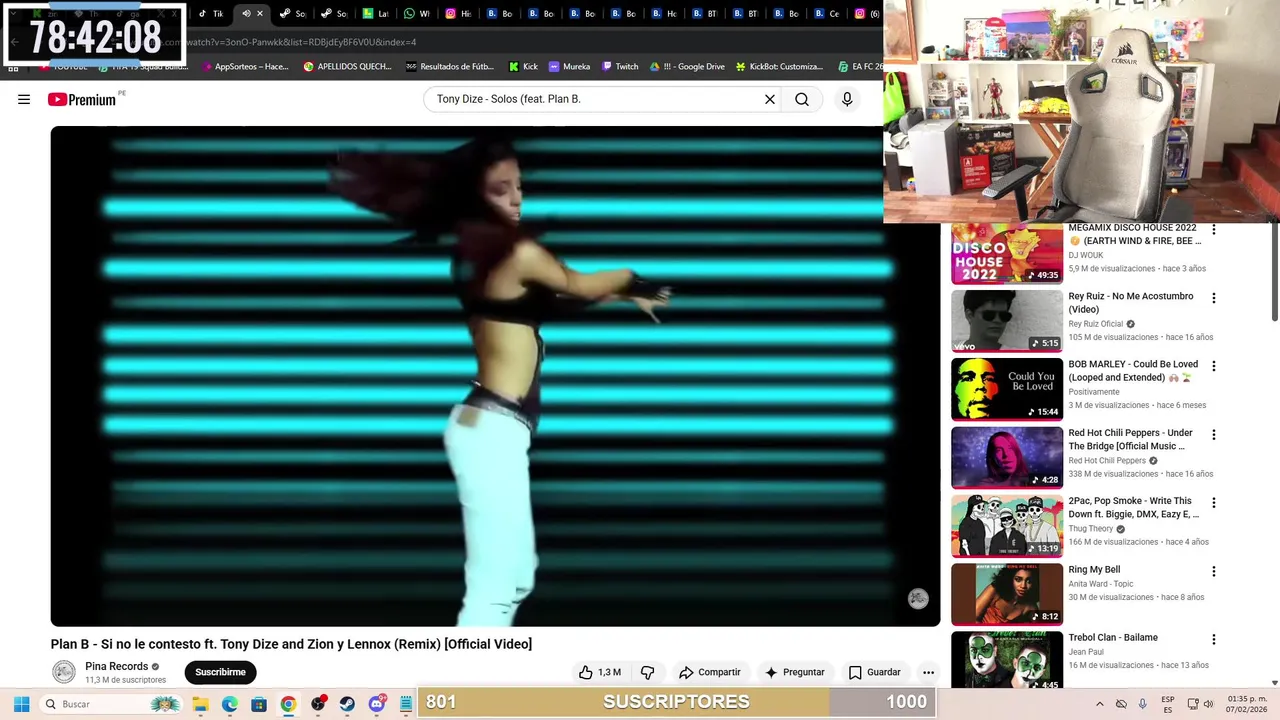Click the video player to pause
The image size is (1280, 720).
point(495,376)
